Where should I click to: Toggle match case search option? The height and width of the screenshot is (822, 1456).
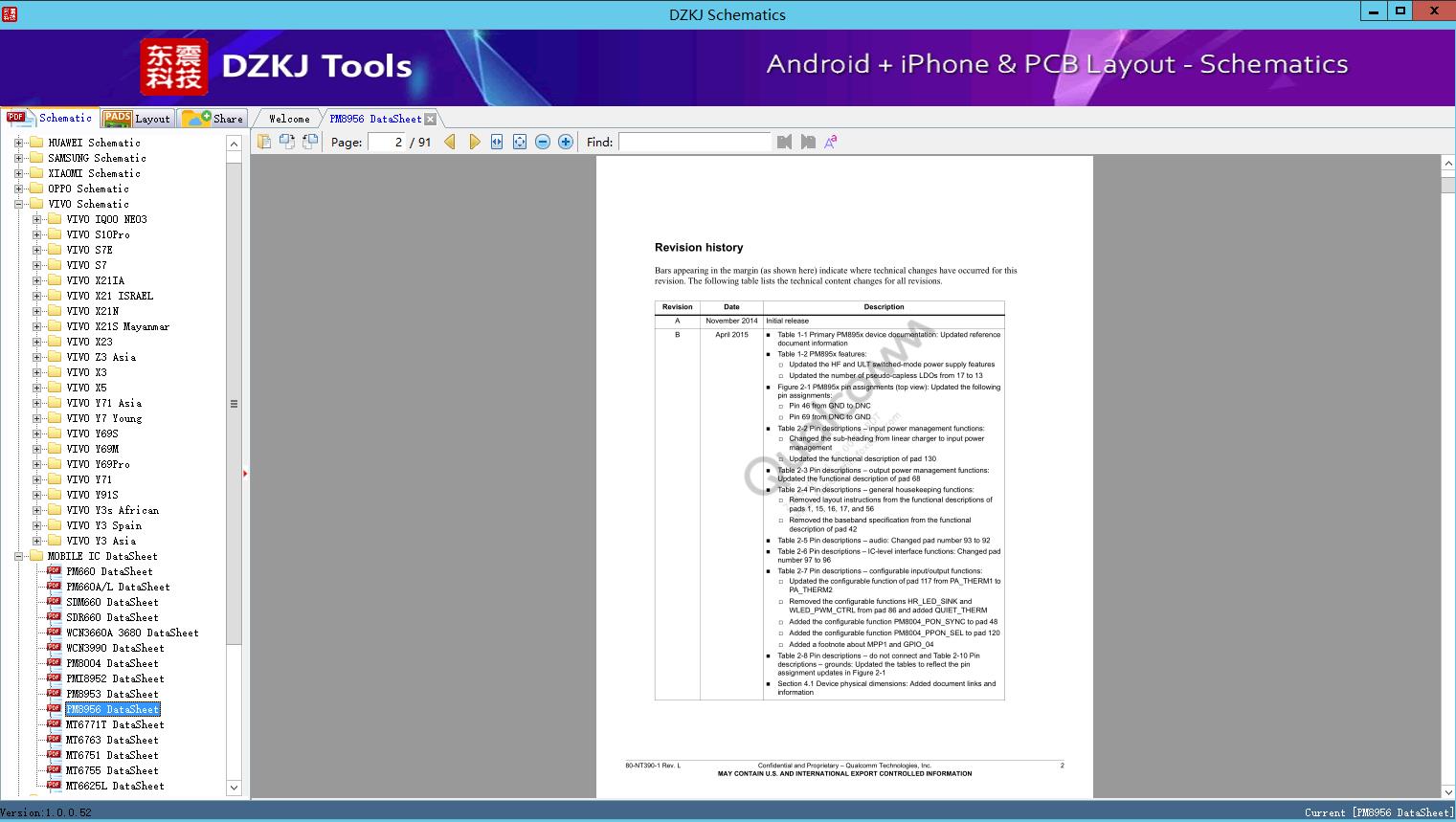click(x=831, y=142)
